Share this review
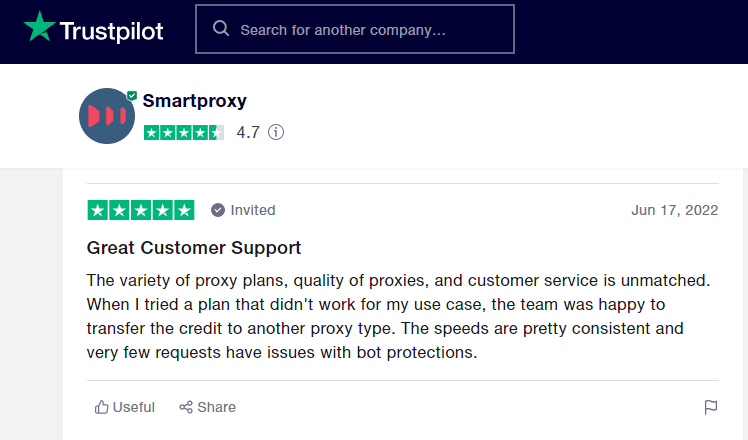The width and height of the screenshot is (748, 440). tap(208, 407)
